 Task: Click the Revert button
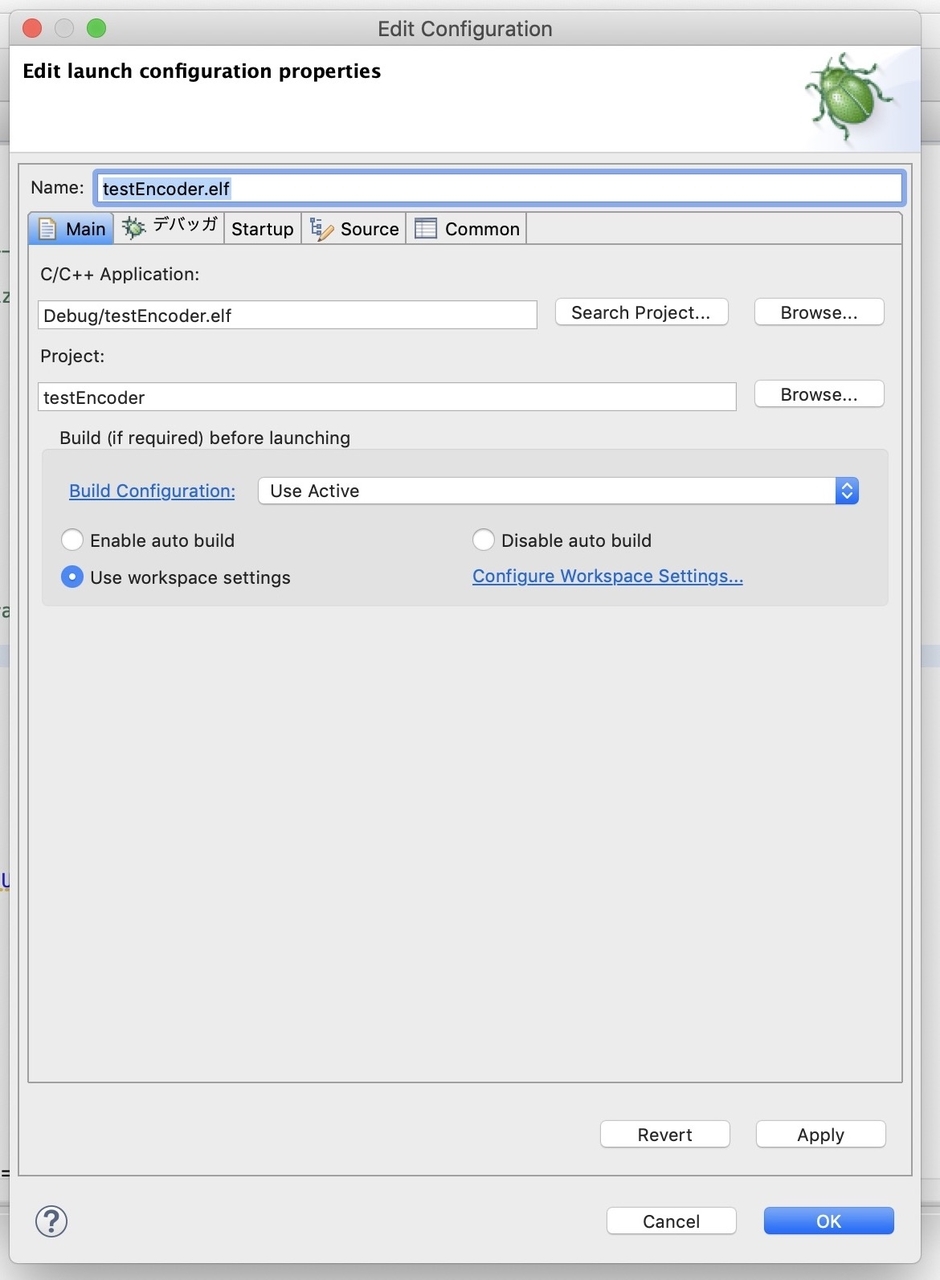[665, 1134]
